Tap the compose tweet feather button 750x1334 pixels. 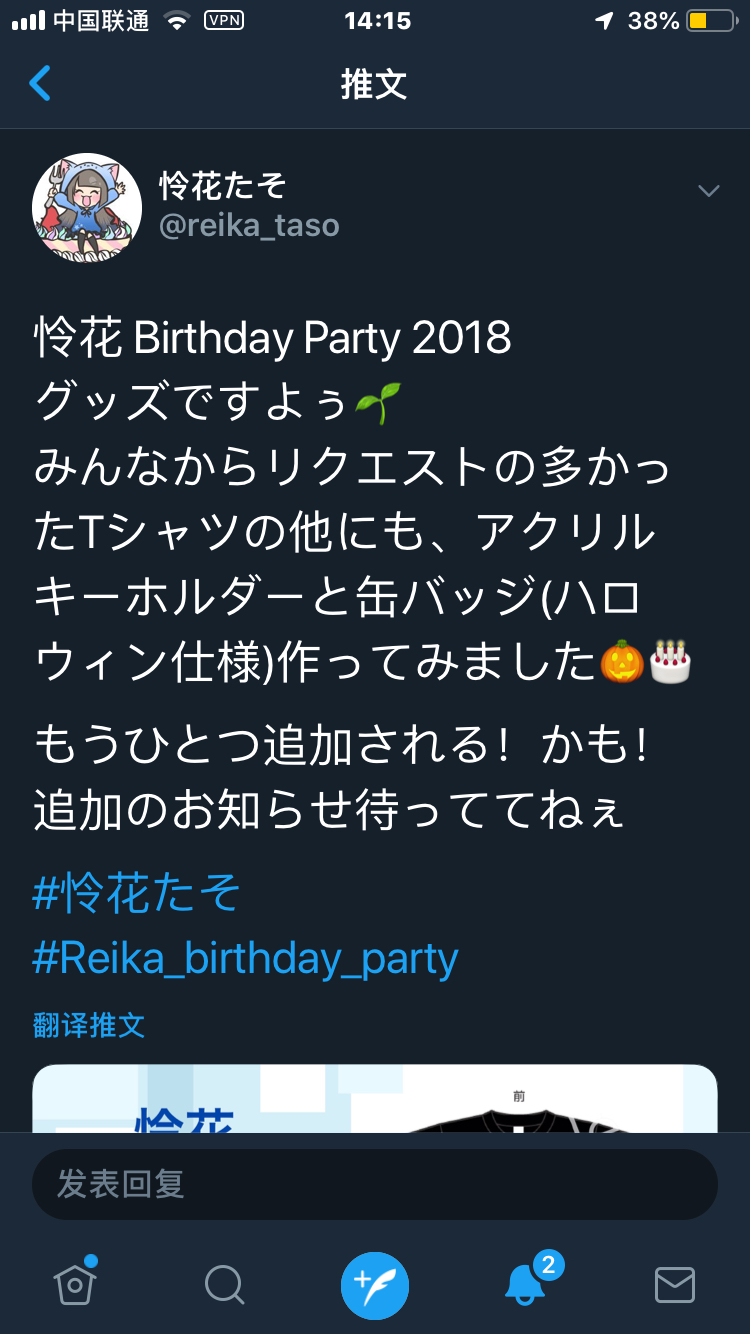(375, 1285)
